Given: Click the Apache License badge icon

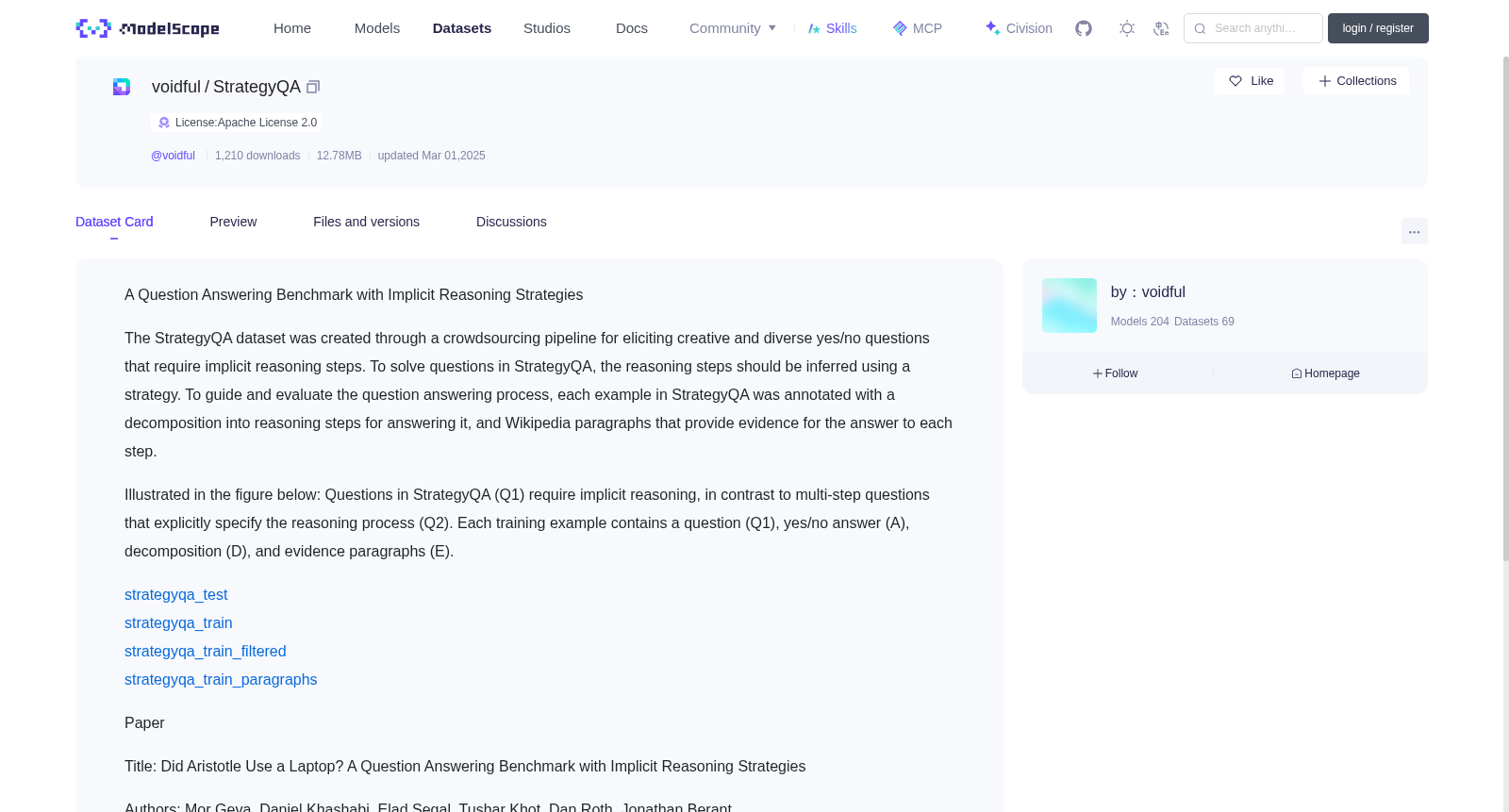Looking at the screenshot, I should [x=164, y=123].
